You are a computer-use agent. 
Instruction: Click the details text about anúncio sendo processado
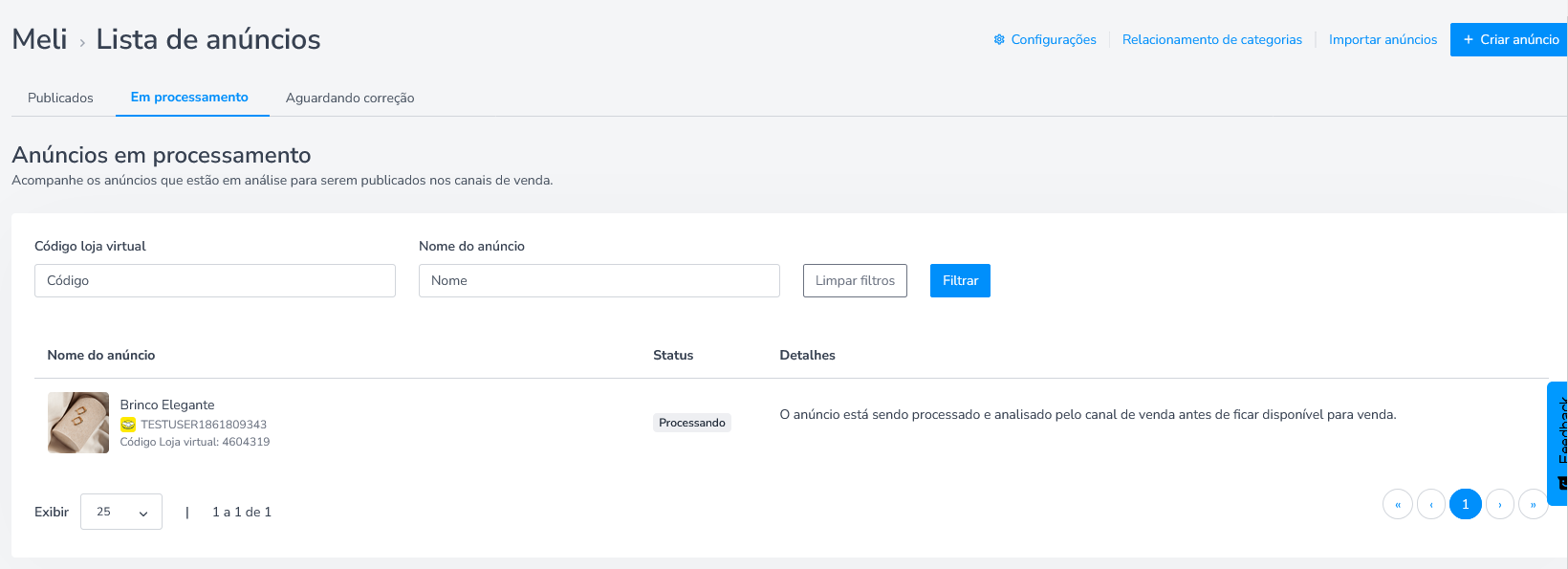click(x=1088, y=414)
